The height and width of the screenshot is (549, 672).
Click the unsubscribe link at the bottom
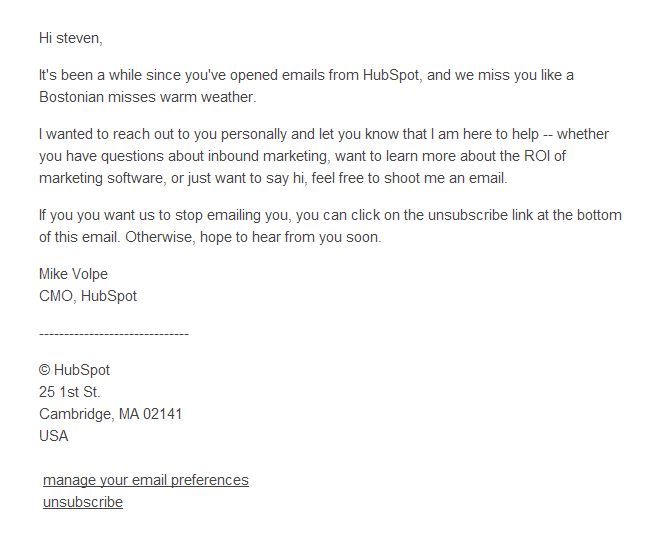83,502
